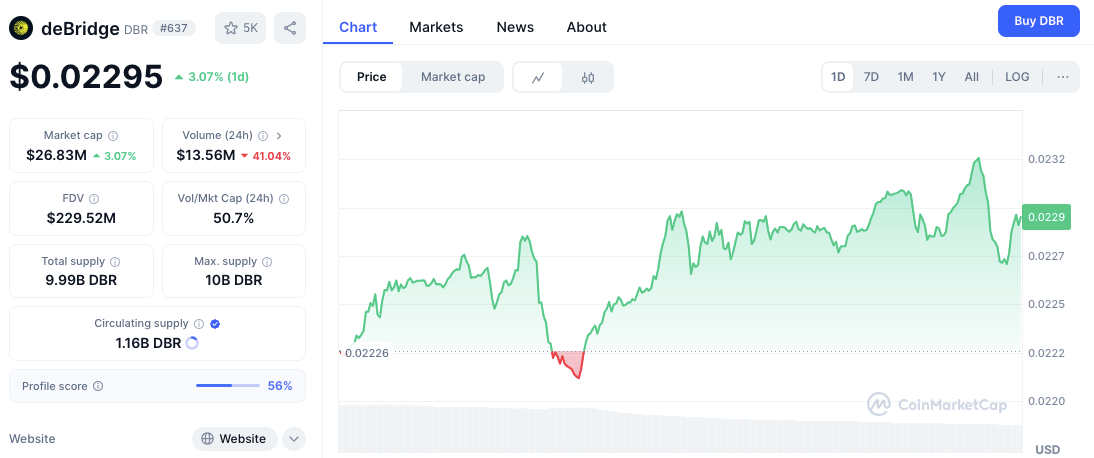Open Profile score info icon
Viewport: 1094px width, 458px height.
98,386
